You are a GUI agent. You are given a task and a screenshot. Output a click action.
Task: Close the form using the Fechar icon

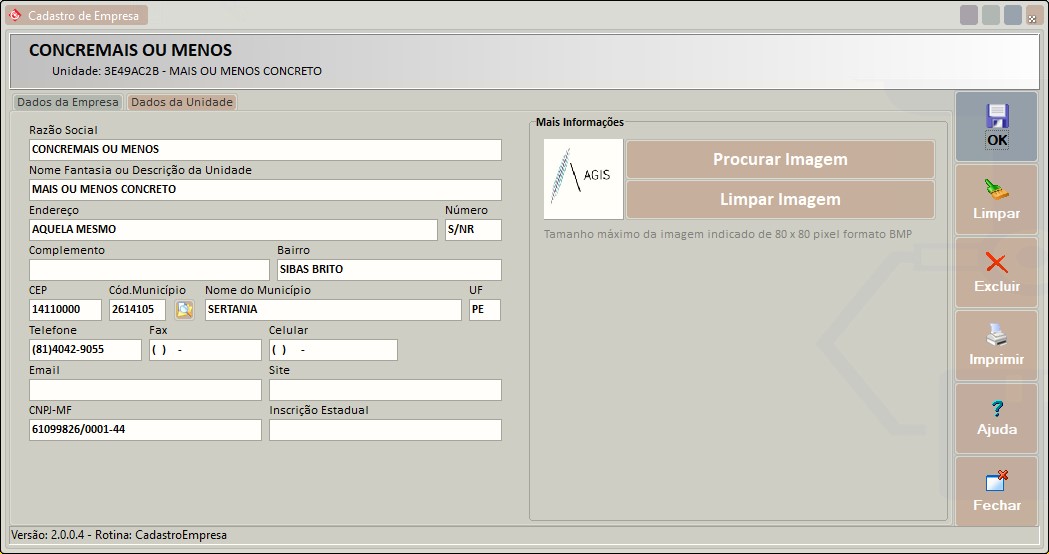pos(996,481)
